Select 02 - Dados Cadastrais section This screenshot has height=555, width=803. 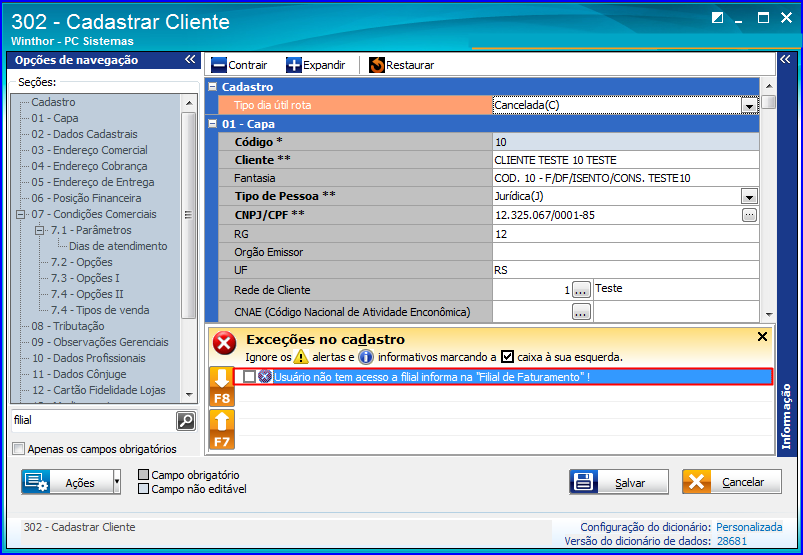pyautogui.click(x=84, y=134)
